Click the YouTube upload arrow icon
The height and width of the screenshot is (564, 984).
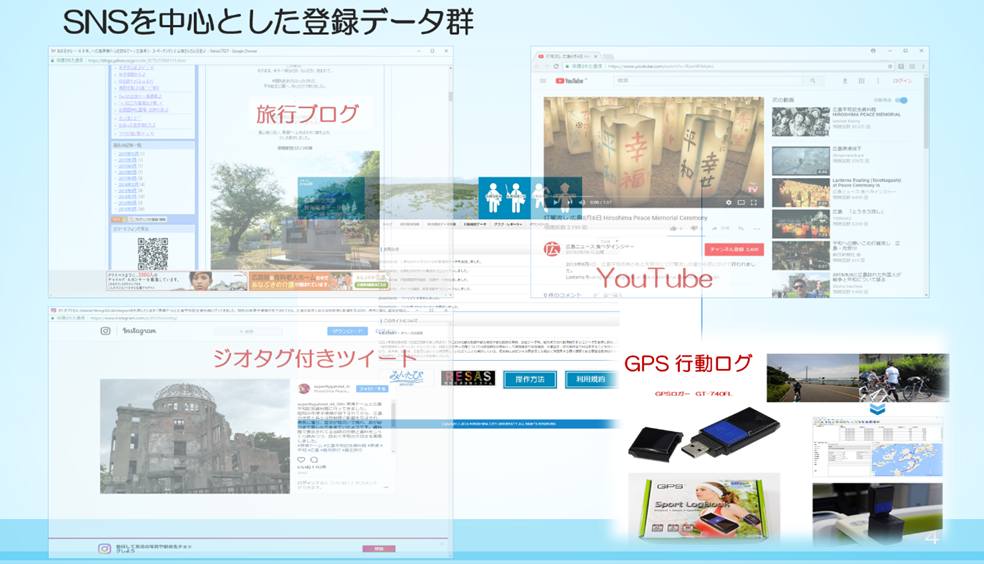[x=845, y=81]
